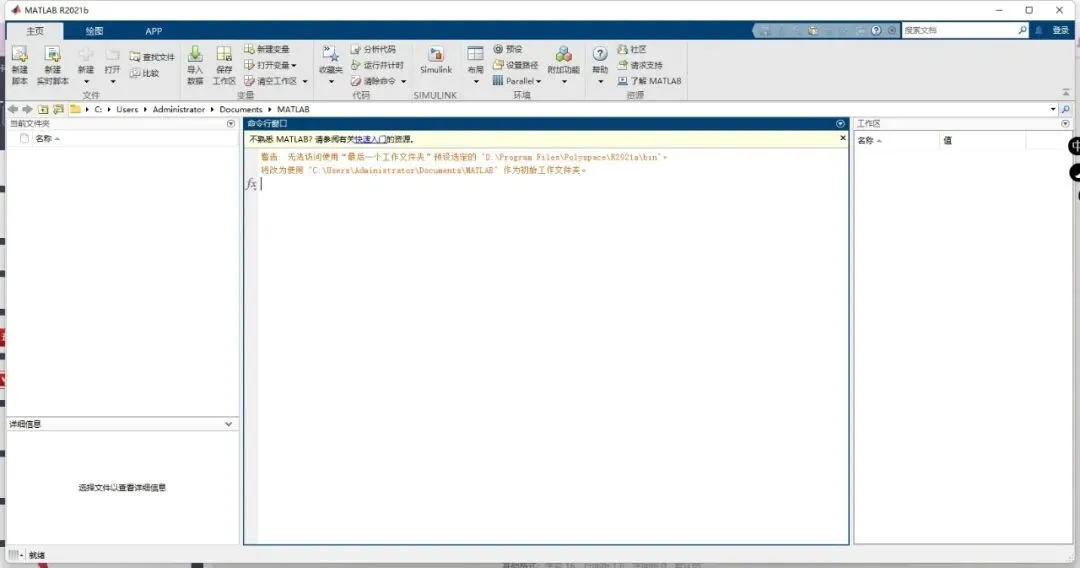The width and height of the screenshot is (1080, 568).
Task: Open the 工作区 panel actions menu
Action: [1066, 124]
